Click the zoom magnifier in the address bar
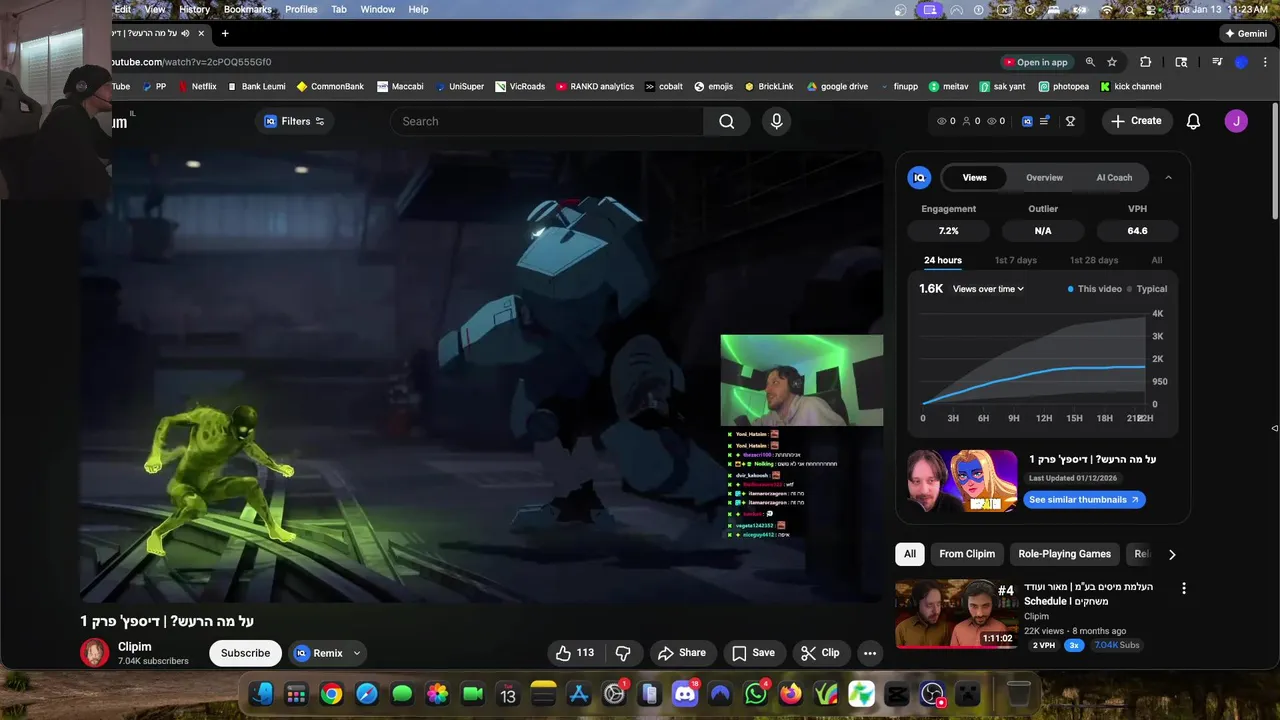Image resolution: width=1280 pixels, height=720 pixels. click(x=1090, y=62)
